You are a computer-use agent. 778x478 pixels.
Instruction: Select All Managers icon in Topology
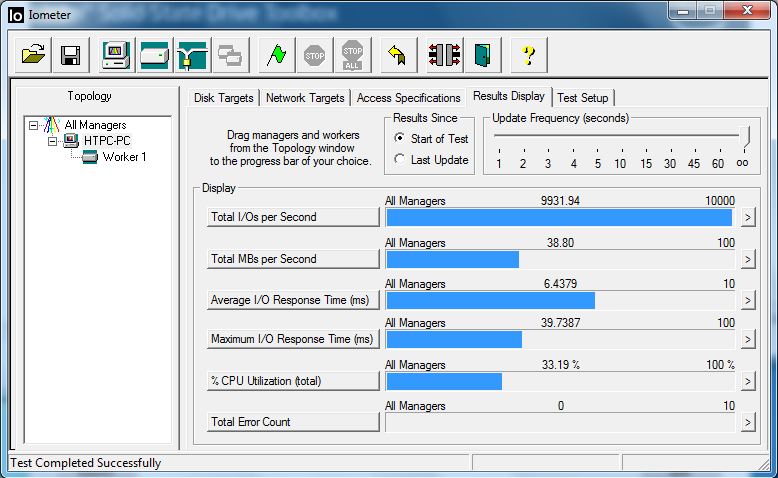[x=52, y=125]
